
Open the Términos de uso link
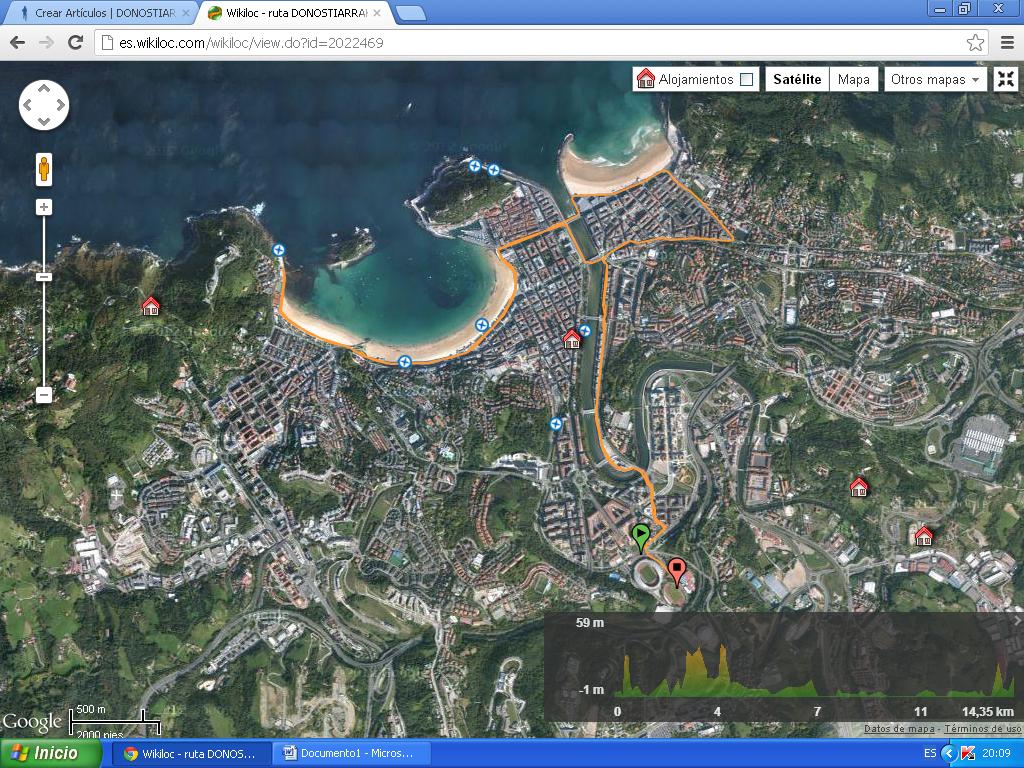pos(982,729)
